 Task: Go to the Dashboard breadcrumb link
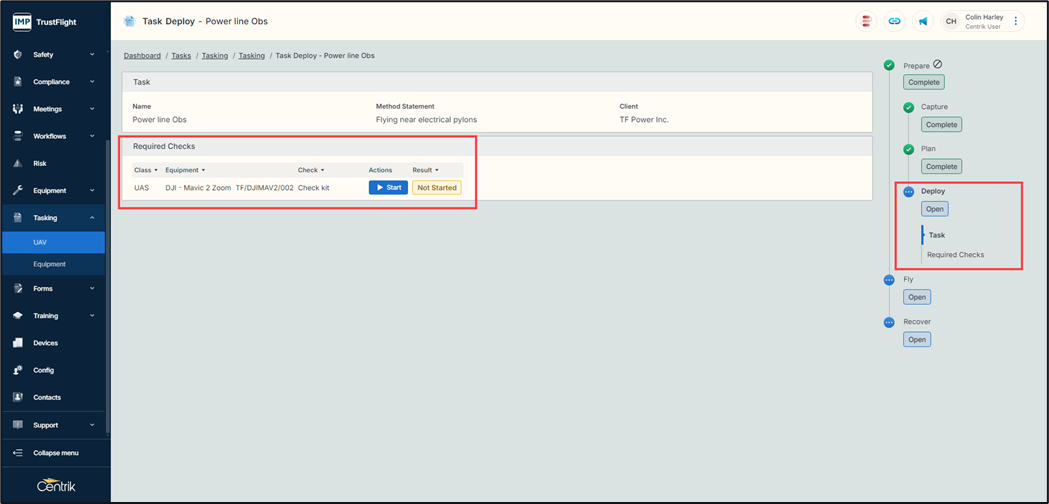pos(142,56)
